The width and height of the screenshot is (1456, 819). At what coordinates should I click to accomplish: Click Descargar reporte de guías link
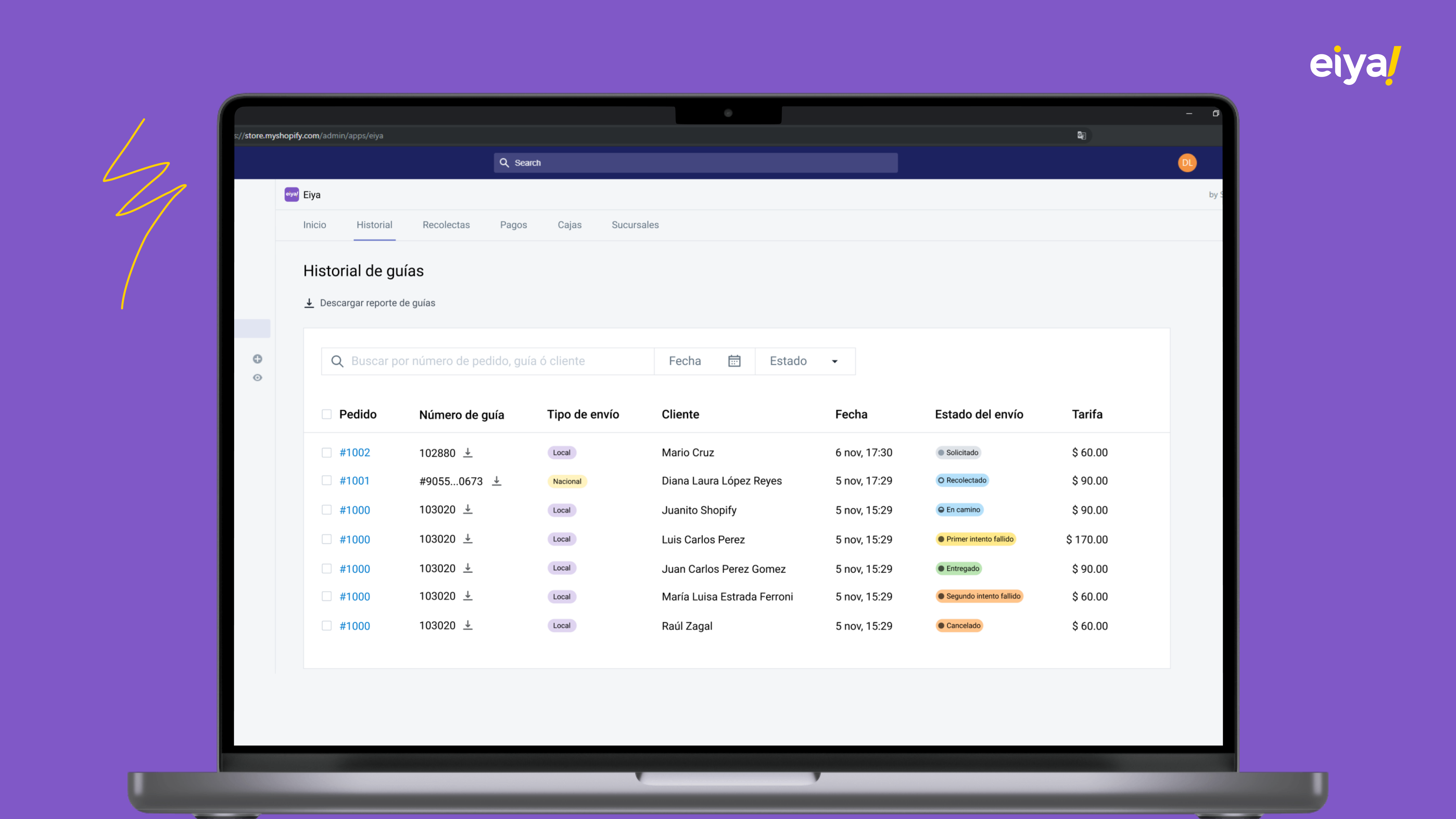pyautogui.click(x=377, y=303)
